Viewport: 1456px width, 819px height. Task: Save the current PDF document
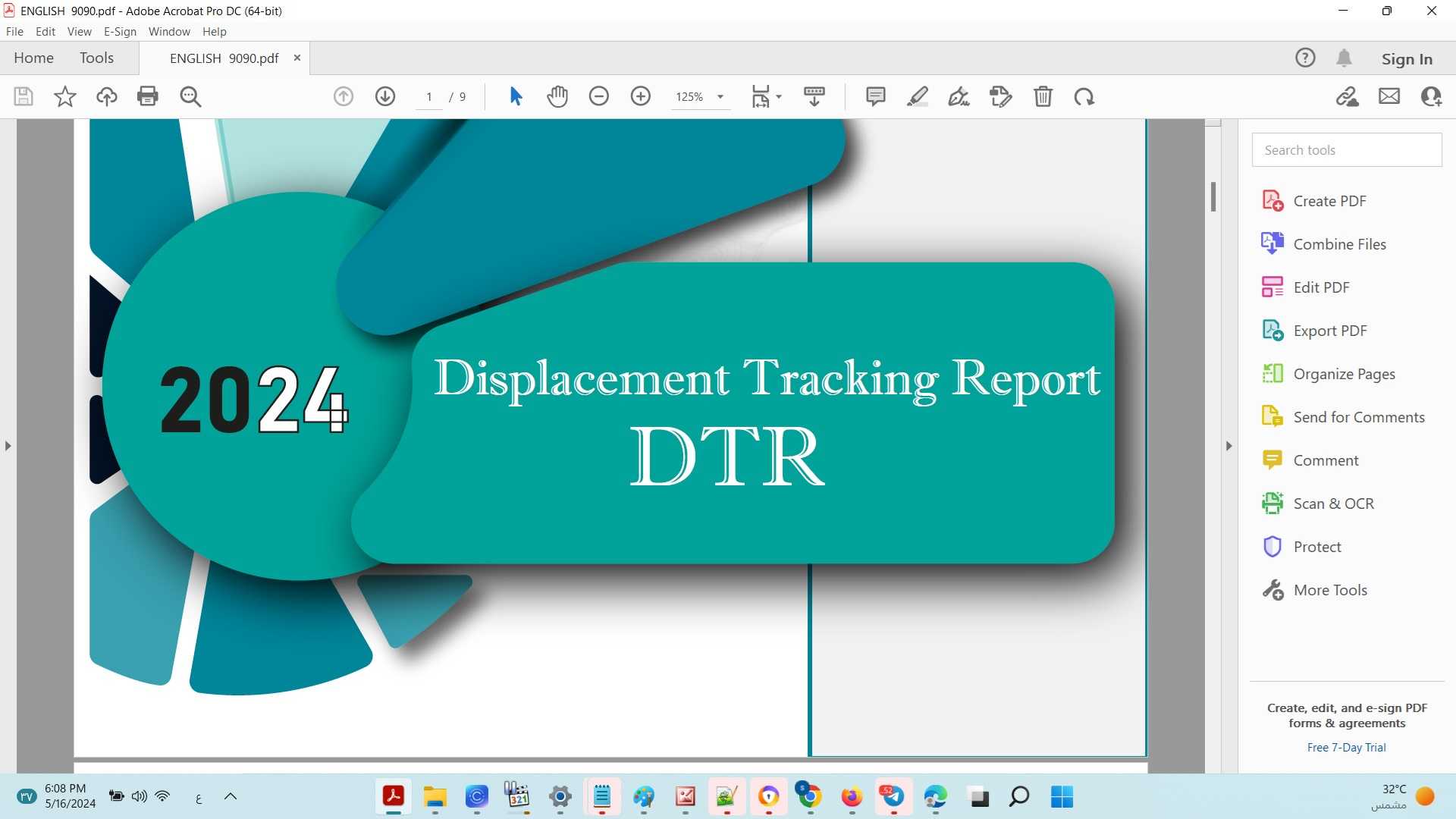point(24,96)
